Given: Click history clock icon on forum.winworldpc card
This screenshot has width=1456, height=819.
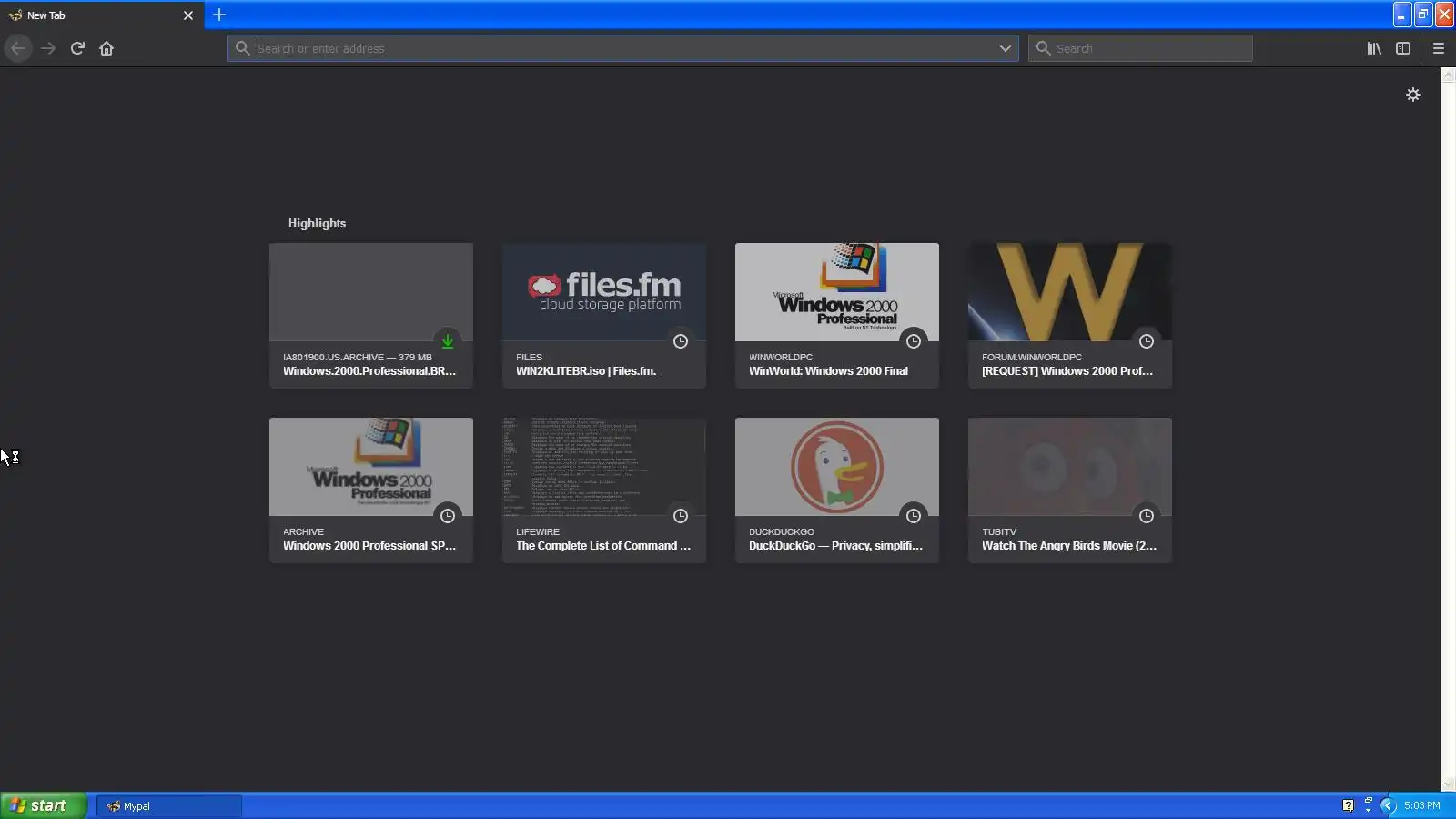Looking at the screenshot, I should point(1147,341).
